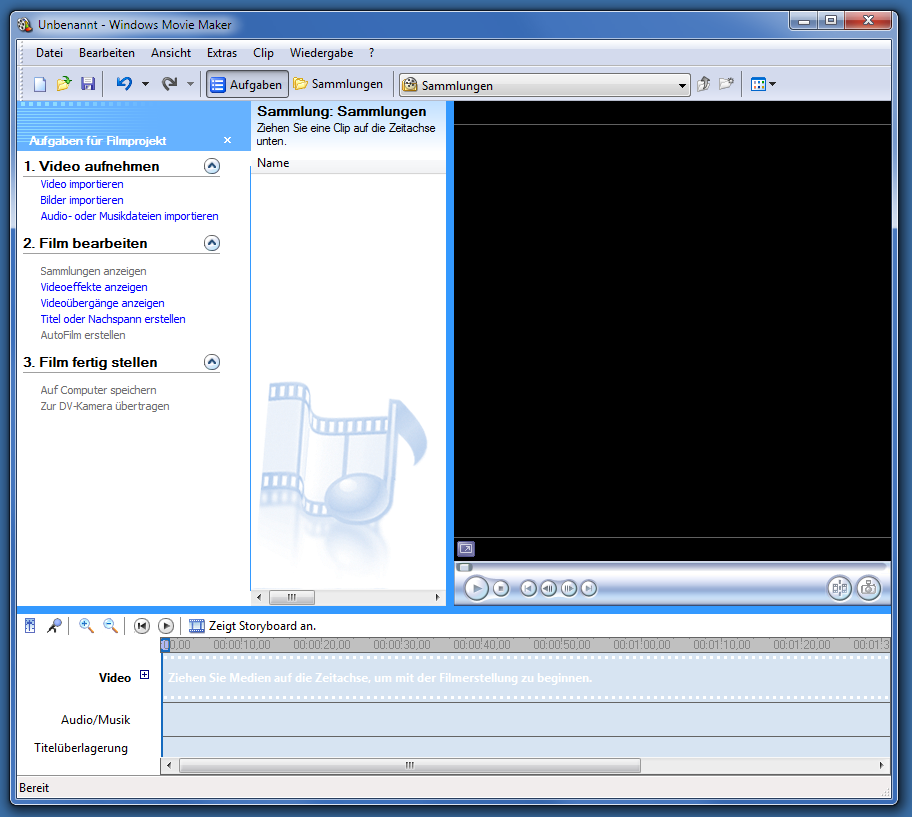
Task: Zoom in on the timeline
Action: (x=87, y=626)
